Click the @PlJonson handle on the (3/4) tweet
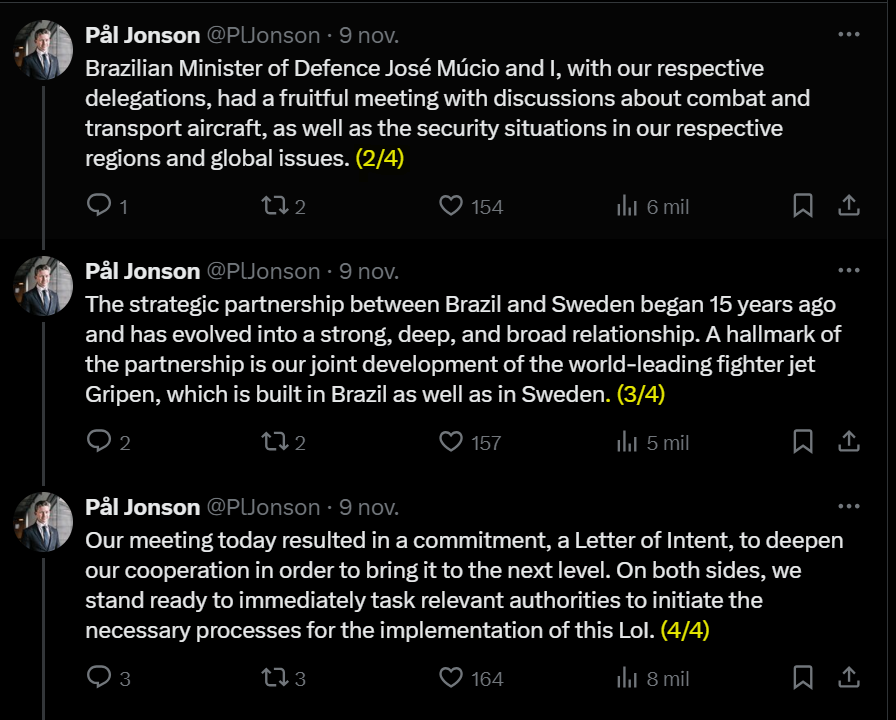 tap(263, 271)
